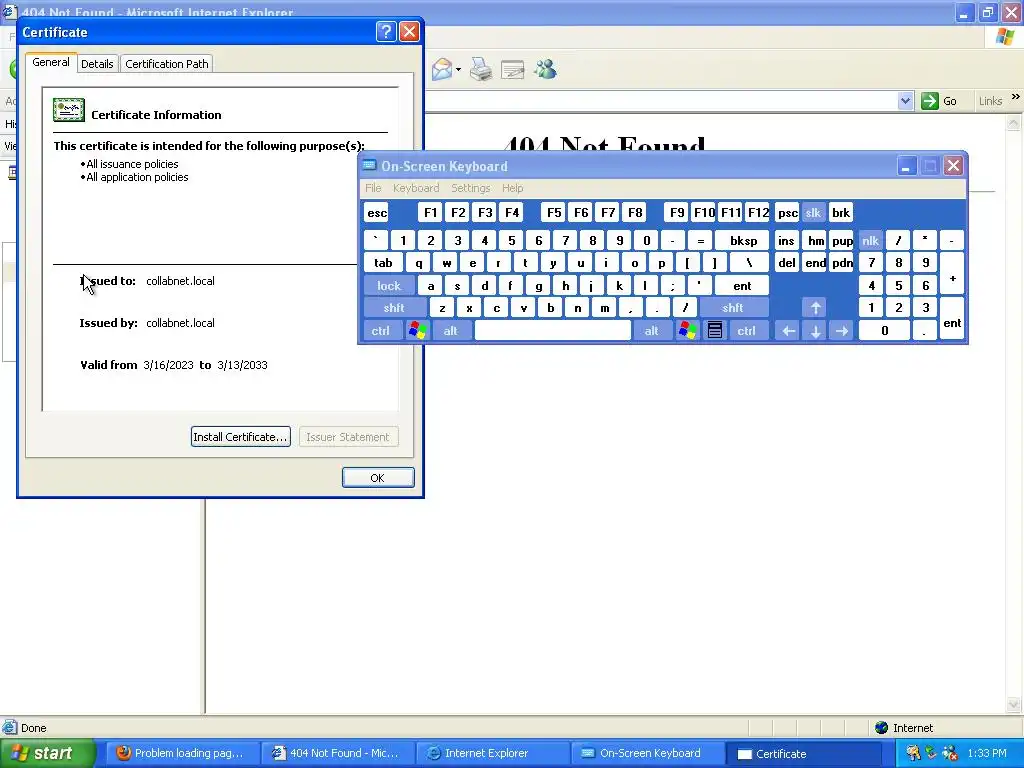
Task: Click the del key on keyboard
Action: coord(787,263)
